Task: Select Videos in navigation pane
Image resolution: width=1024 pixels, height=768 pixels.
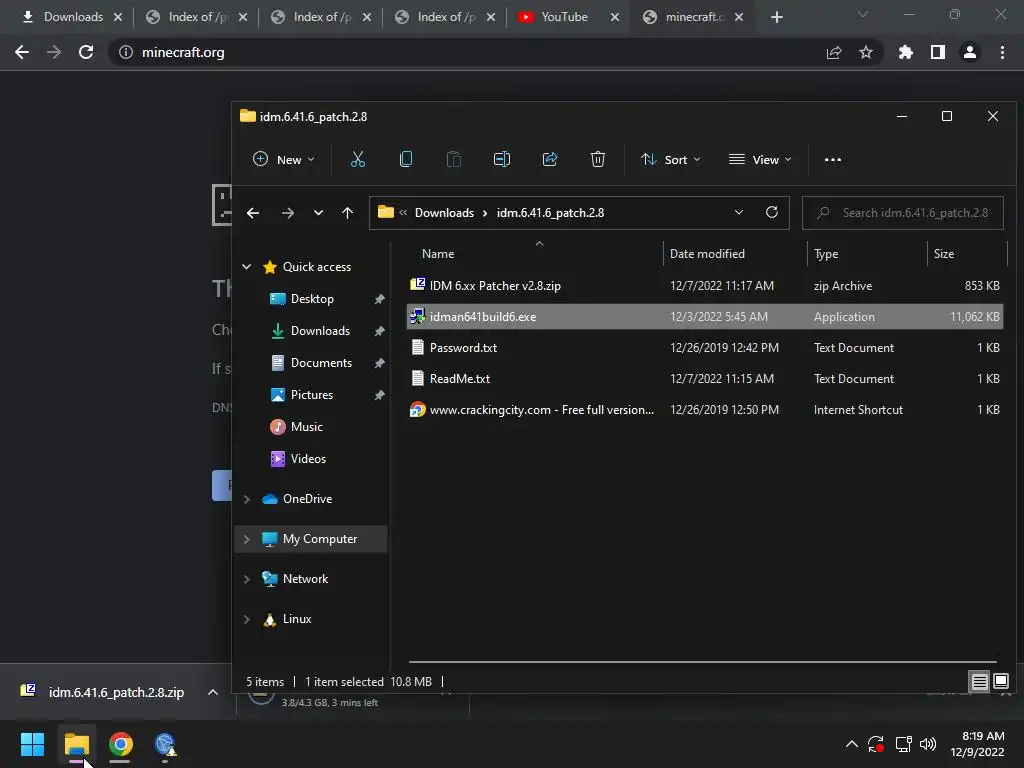Action: (308, 459)
